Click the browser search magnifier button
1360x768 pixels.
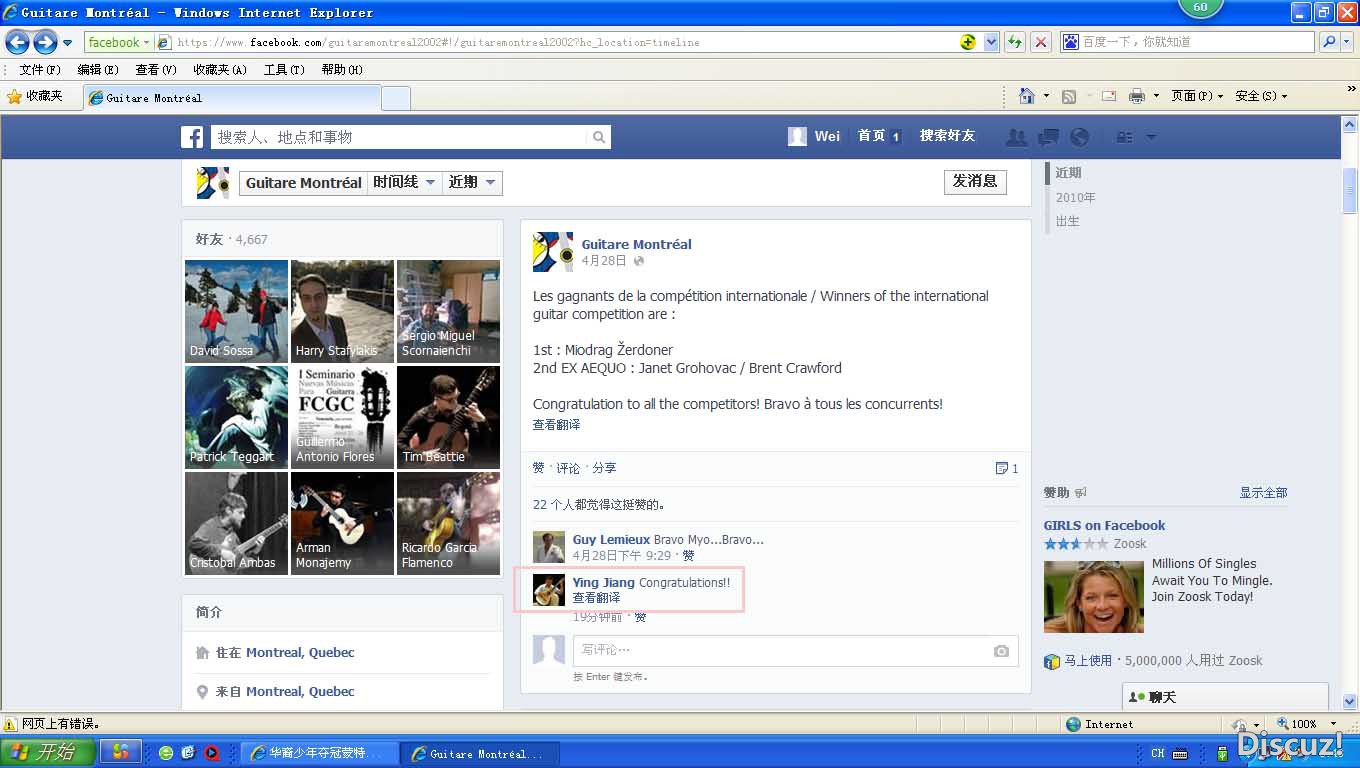click(1328, 42)
